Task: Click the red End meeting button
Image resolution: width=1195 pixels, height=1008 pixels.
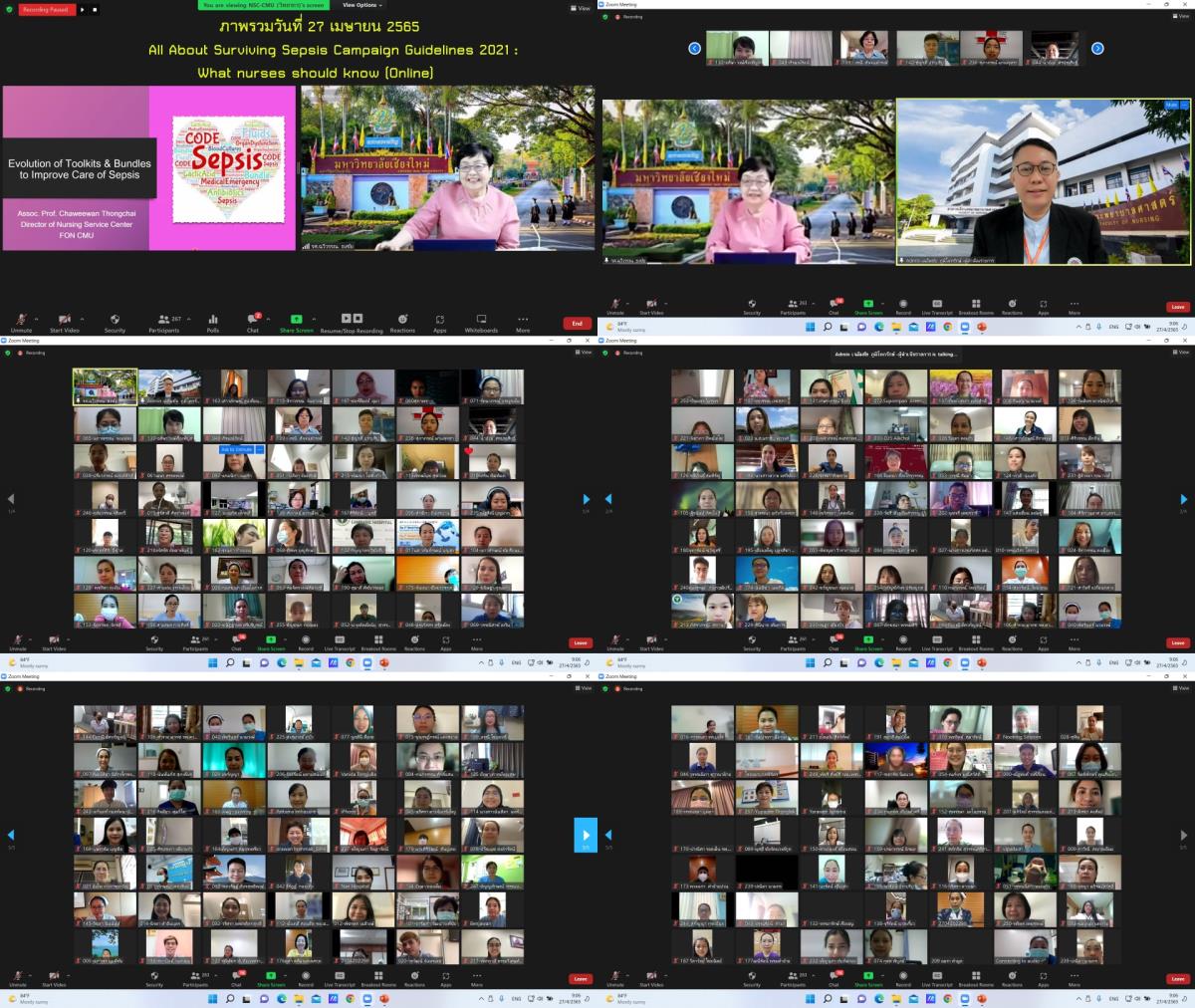Action: (577, 323)
